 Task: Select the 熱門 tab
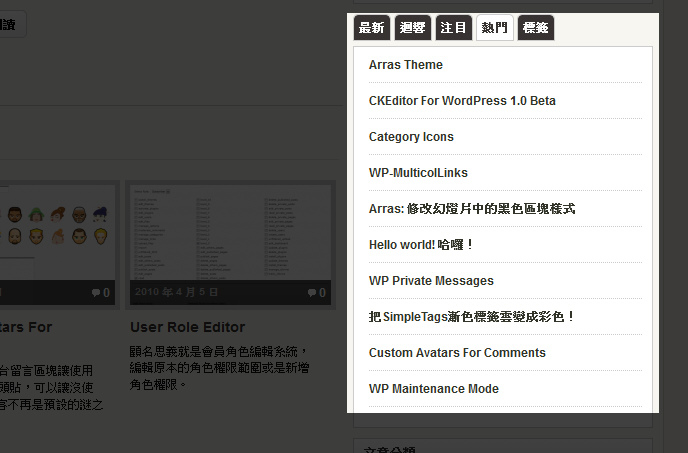point(494,28)
